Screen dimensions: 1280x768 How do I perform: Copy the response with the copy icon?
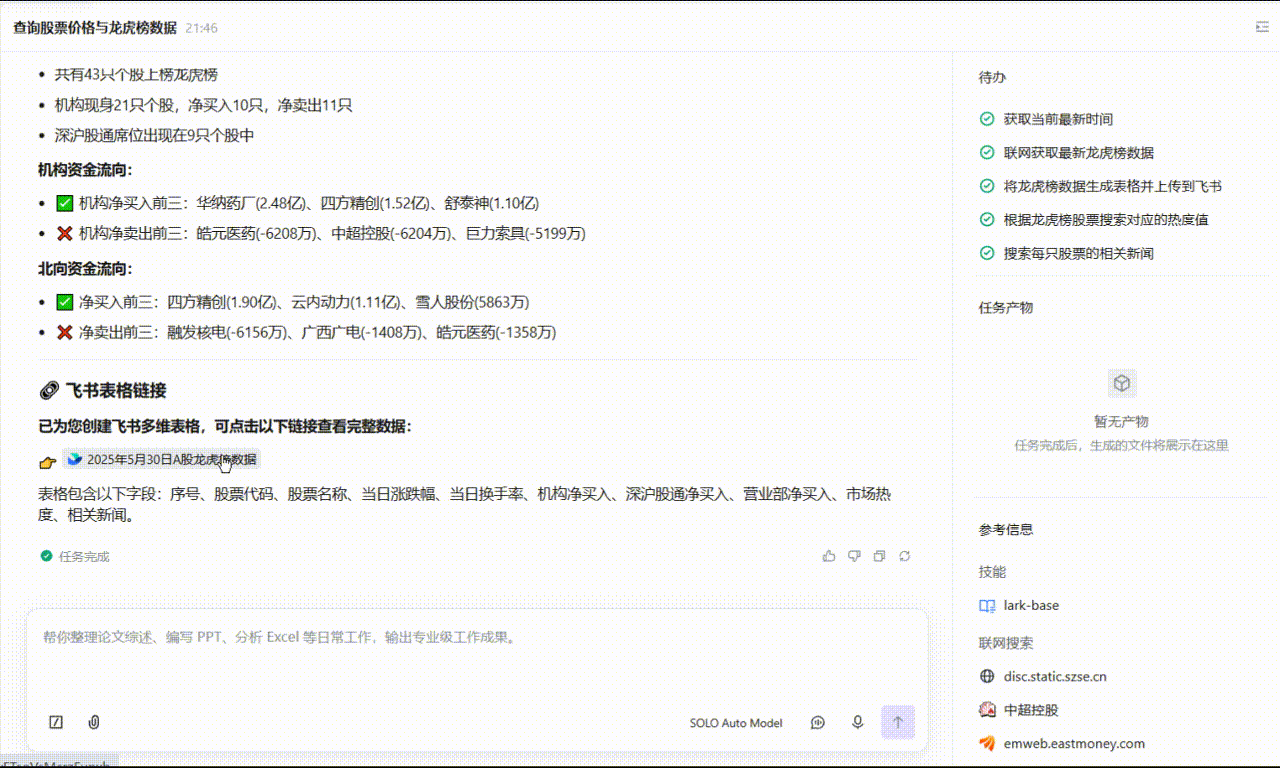pyautogui.click(x=879, y=556)
